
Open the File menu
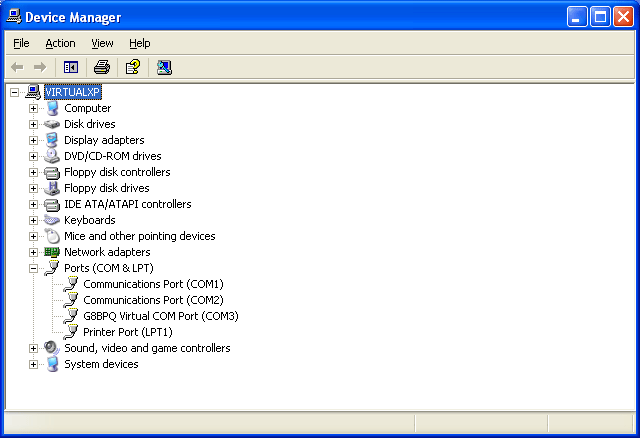(x=21, y=43)
